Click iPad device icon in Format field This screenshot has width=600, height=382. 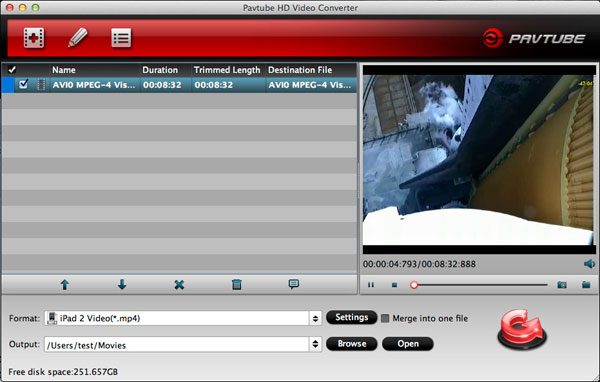pyautogui.click(x=51, y=318)
